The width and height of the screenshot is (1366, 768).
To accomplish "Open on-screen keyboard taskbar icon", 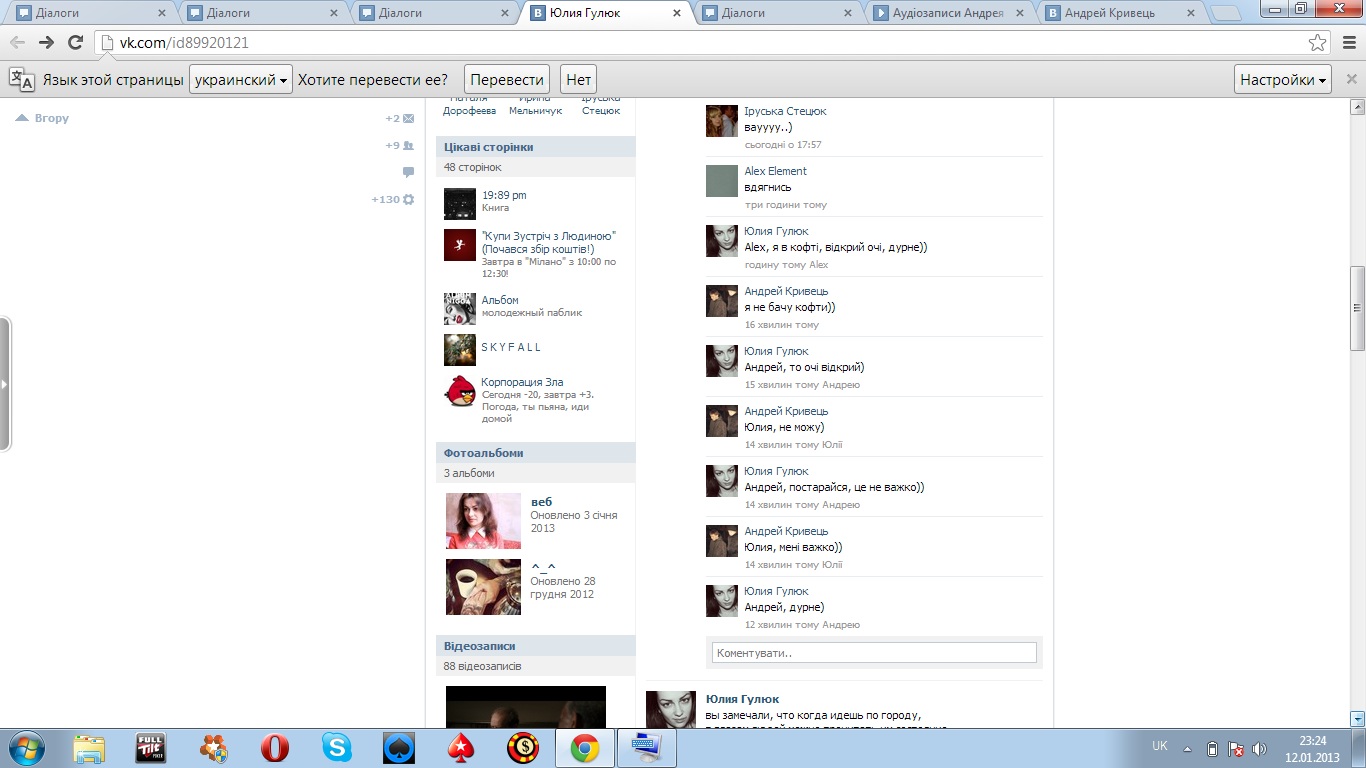I will (647, 748).
